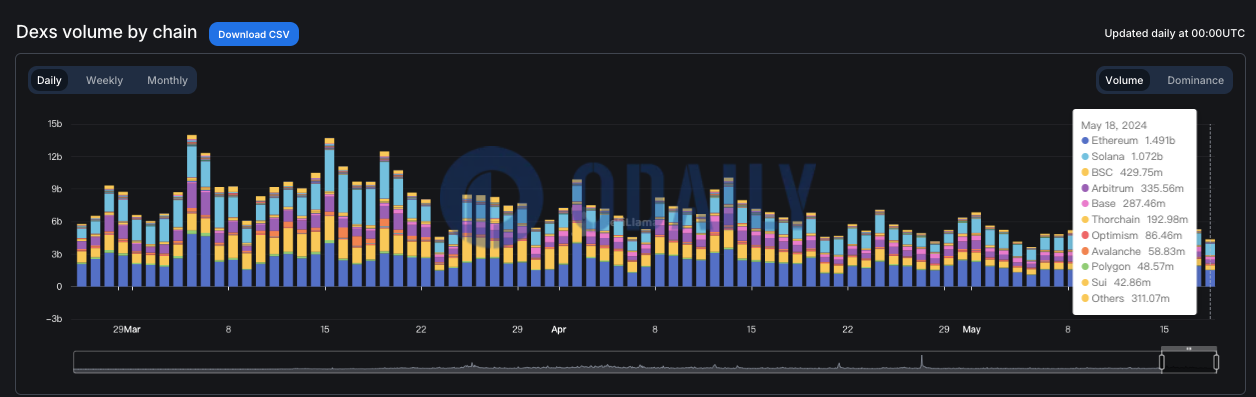Click the Solana legend dot in tooltip
Viewport: 1256px width, 397px height.
click(1085, 157)
